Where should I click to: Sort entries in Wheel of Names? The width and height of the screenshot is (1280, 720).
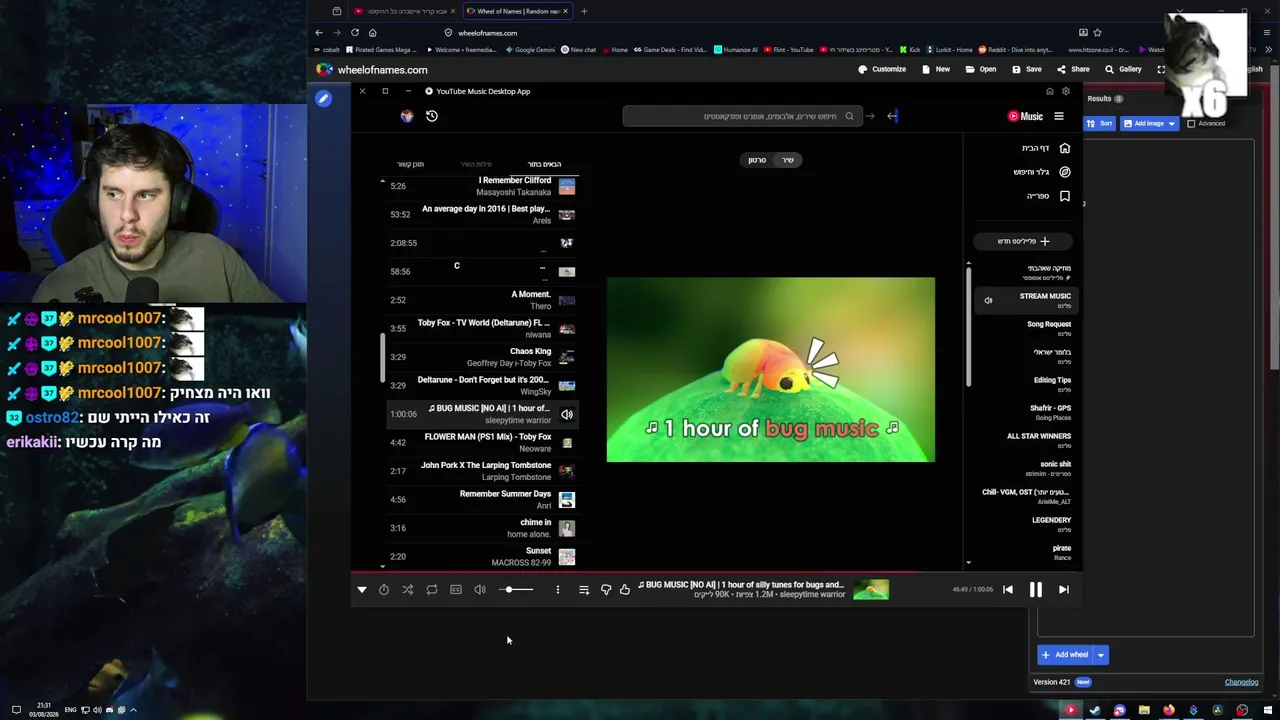pos(1101,124)
